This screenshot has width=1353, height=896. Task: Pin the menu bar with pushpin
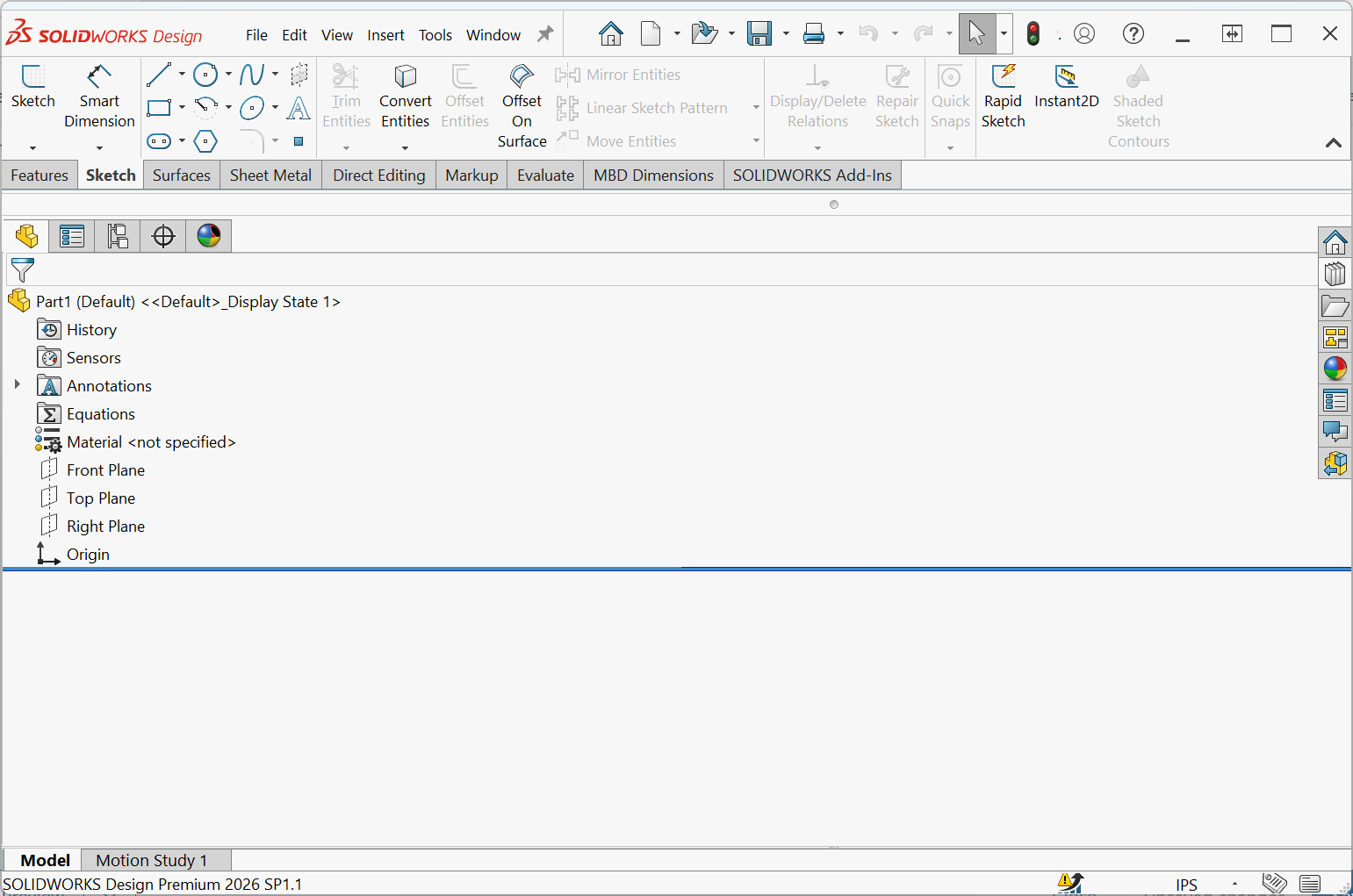545,34
